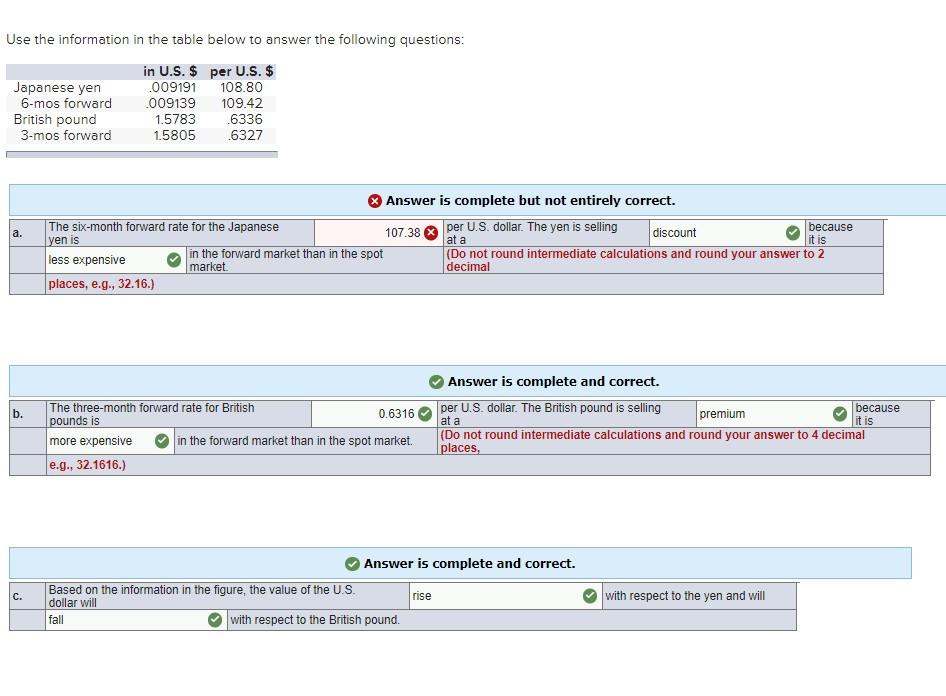Open the 'more expensive' dropdown in part b
This screenshot has height=696, width=946.
[110, 441]
